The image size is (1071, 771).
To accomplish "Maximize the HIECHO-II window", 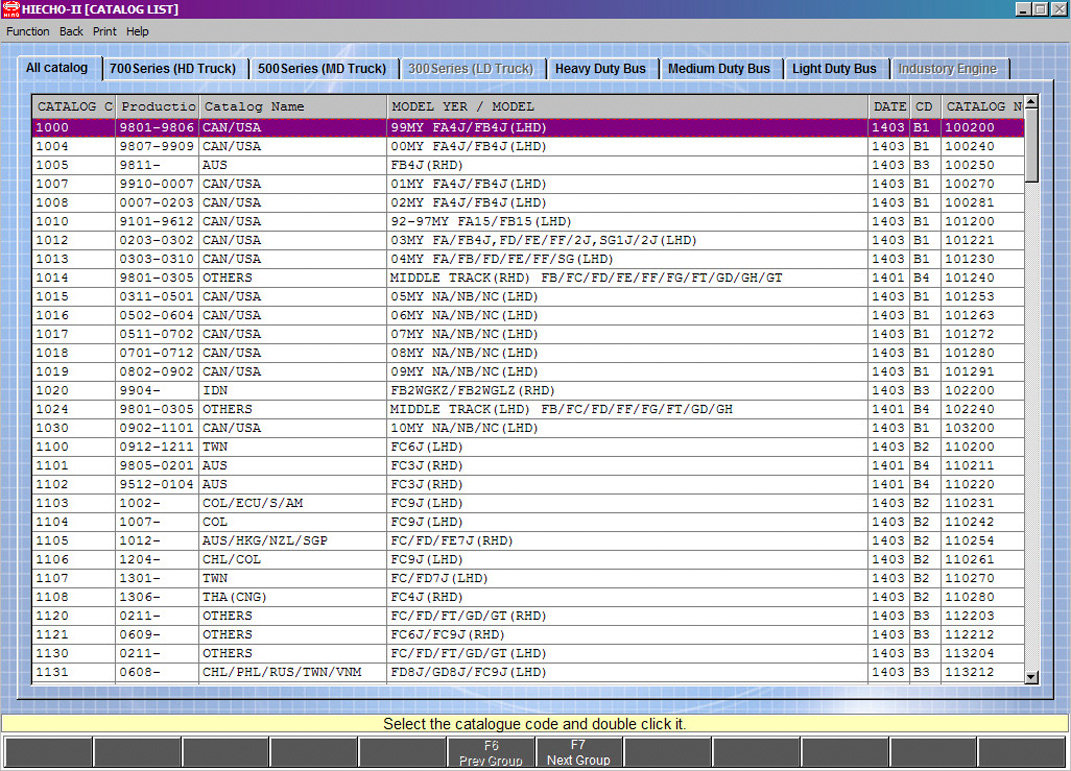I will tap(1041, 9).
